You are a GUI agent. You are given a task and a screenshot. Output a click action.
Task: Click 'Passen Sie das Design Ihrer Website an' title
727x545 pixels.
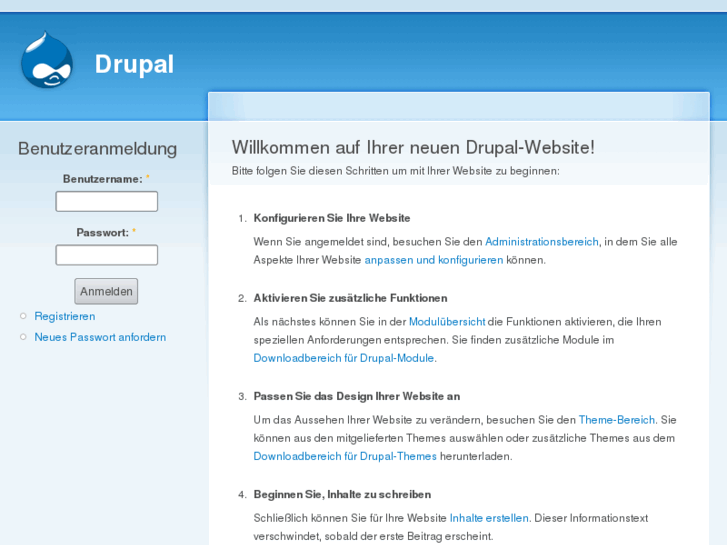tap(357, 396)
